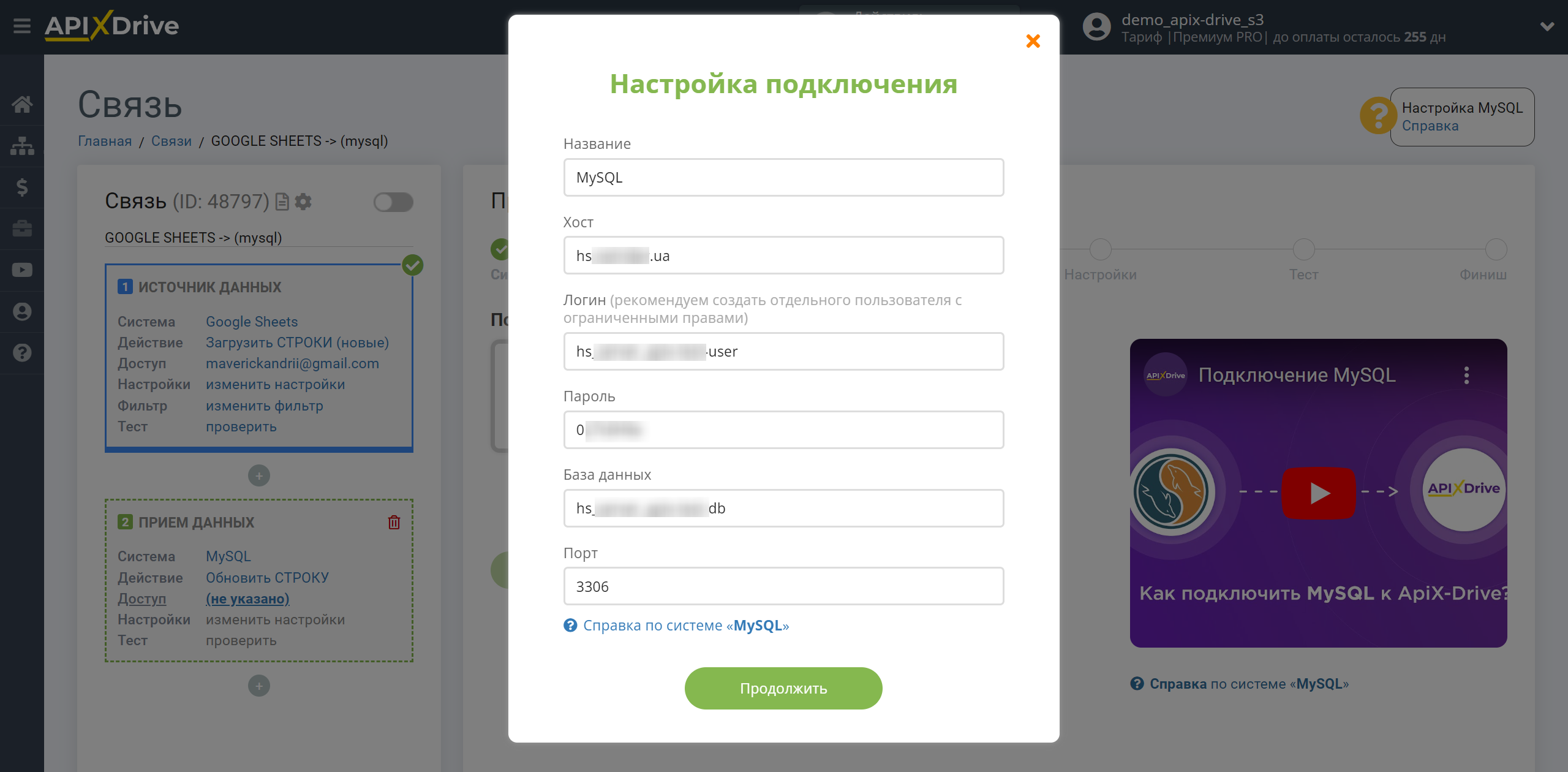Click the user avatar icon in header
Screen dimensions: 1568x772
[x=1096, y=27]
